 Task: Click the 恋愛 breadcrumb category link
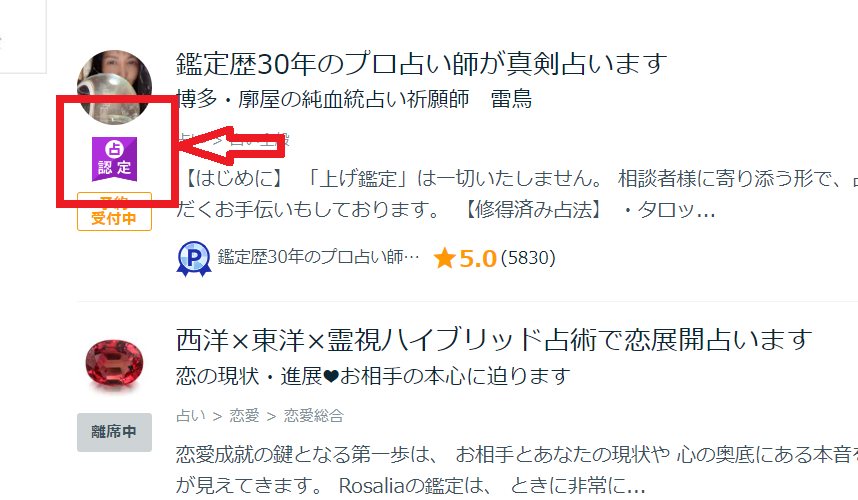pos(244,416)
